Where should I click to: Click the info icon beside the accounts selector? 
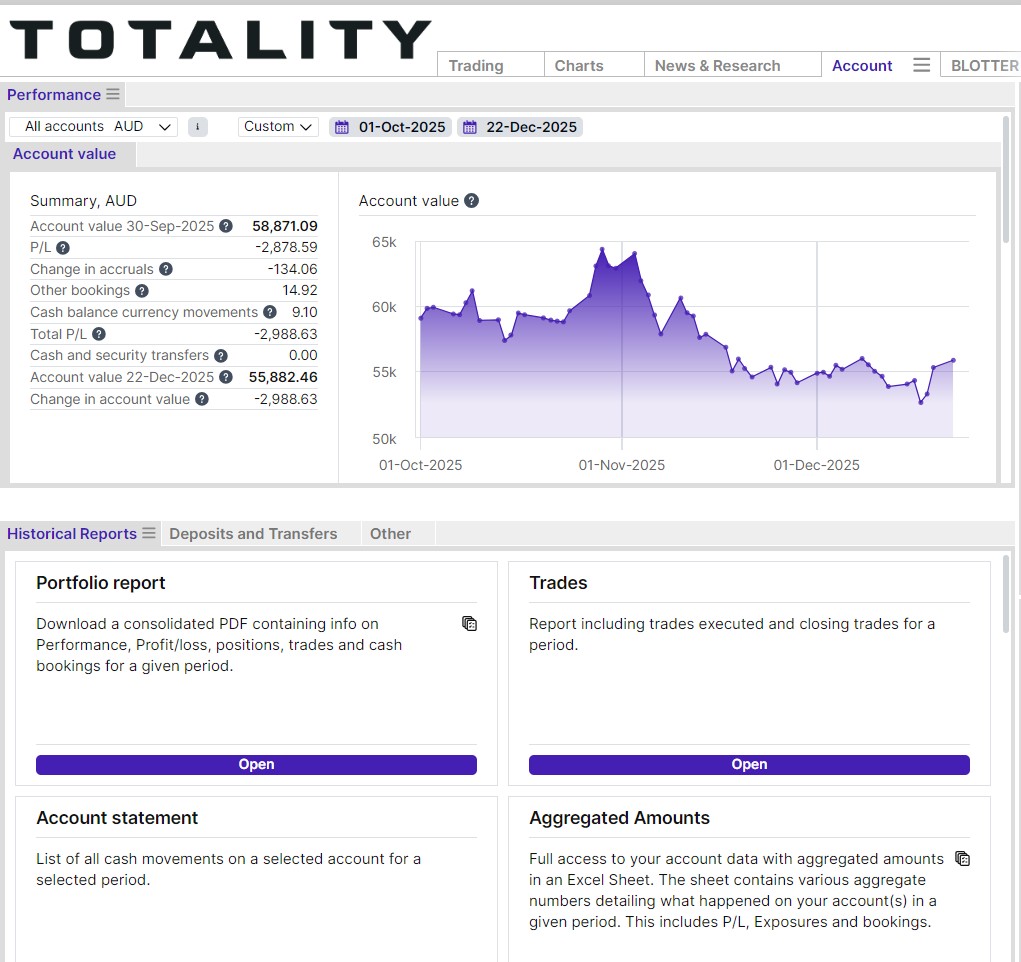(197, 127)
